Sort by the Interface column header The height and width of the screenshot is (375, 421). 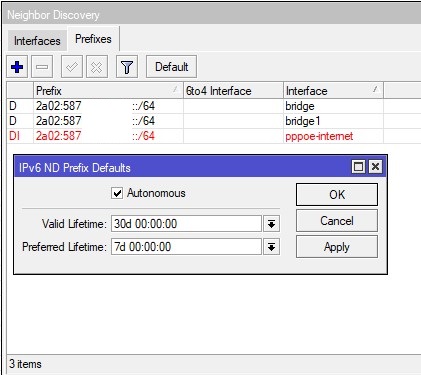[x=333, y=91]
